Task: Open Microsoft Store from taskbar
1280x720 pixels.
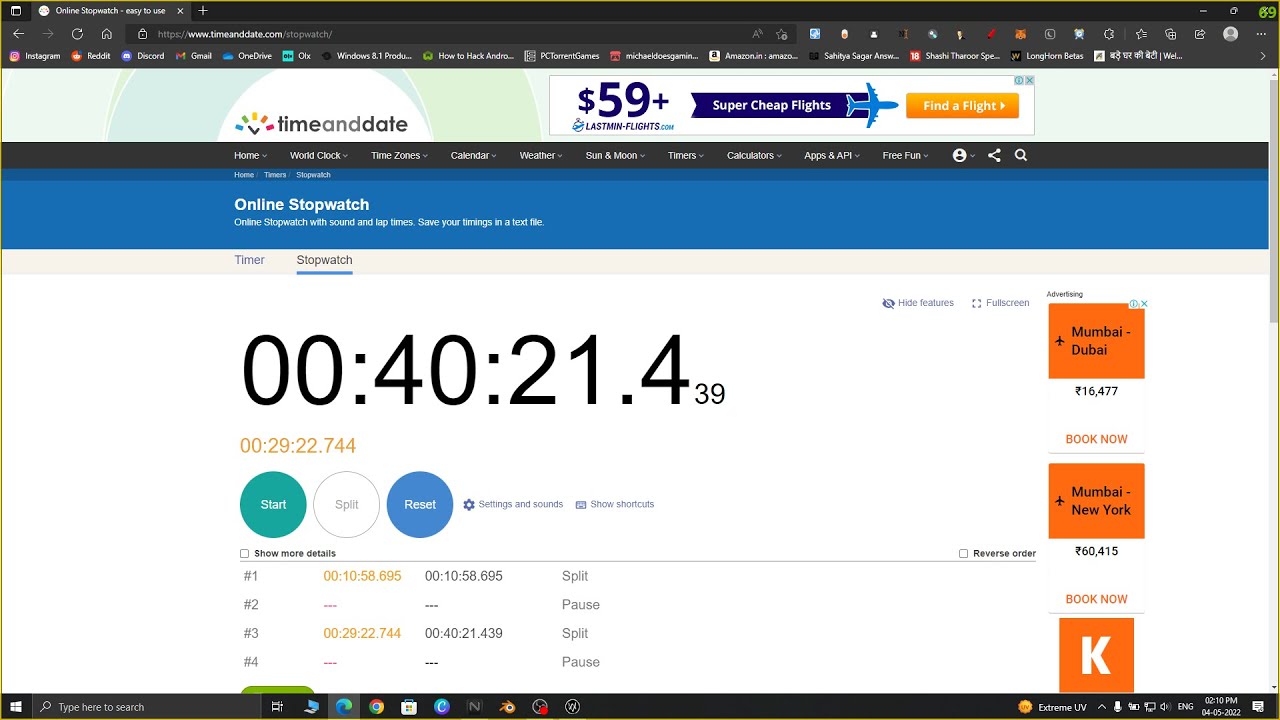Action: click(409, 707)
